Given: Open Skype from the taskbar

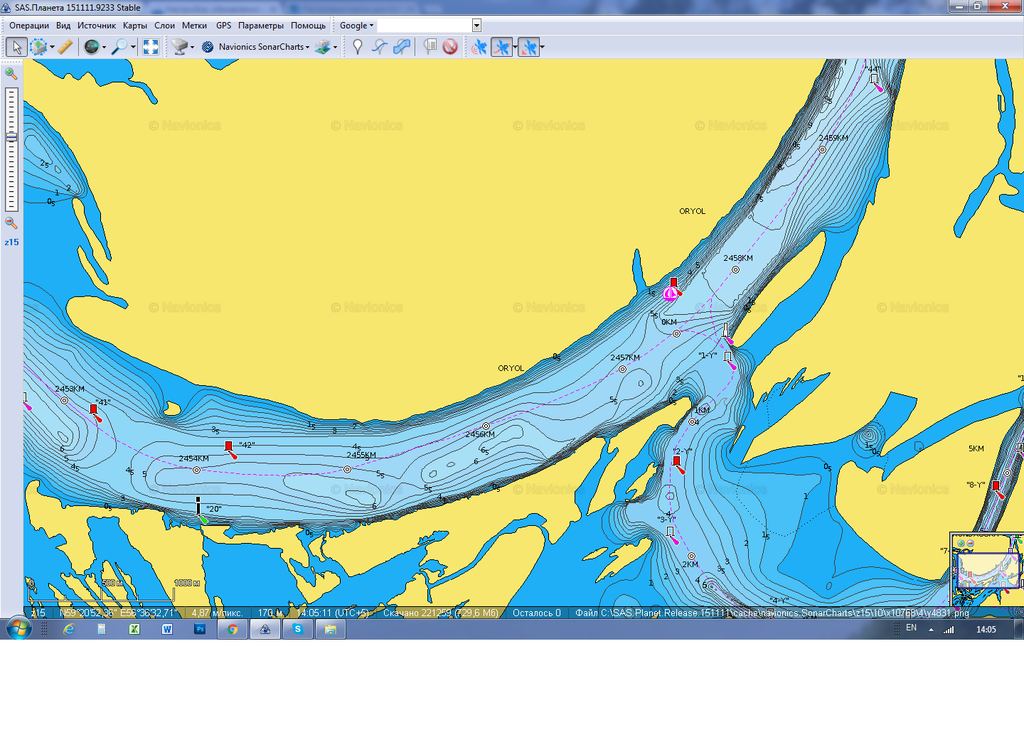Looking at the screenshot, I should pyautogui.click(x=297, y=629).
